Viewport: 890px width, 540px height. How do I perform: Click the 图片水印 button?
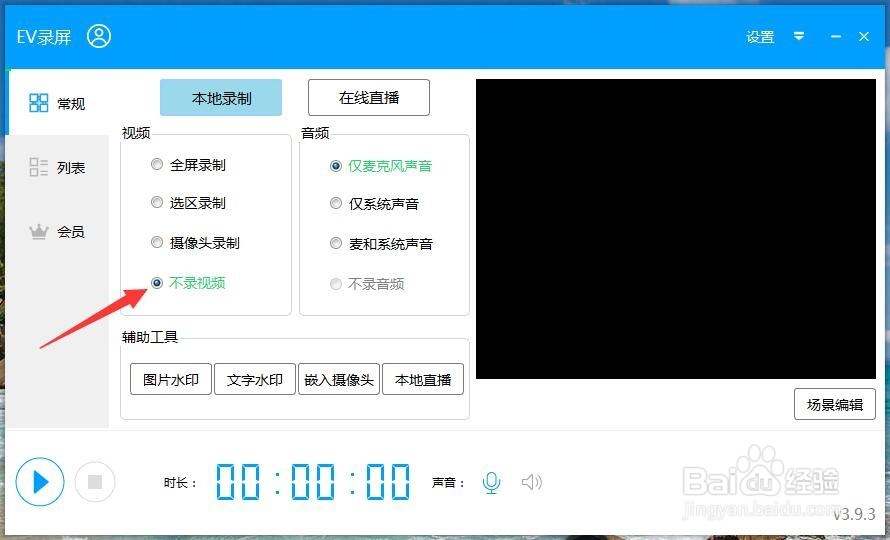click(171, 379)
